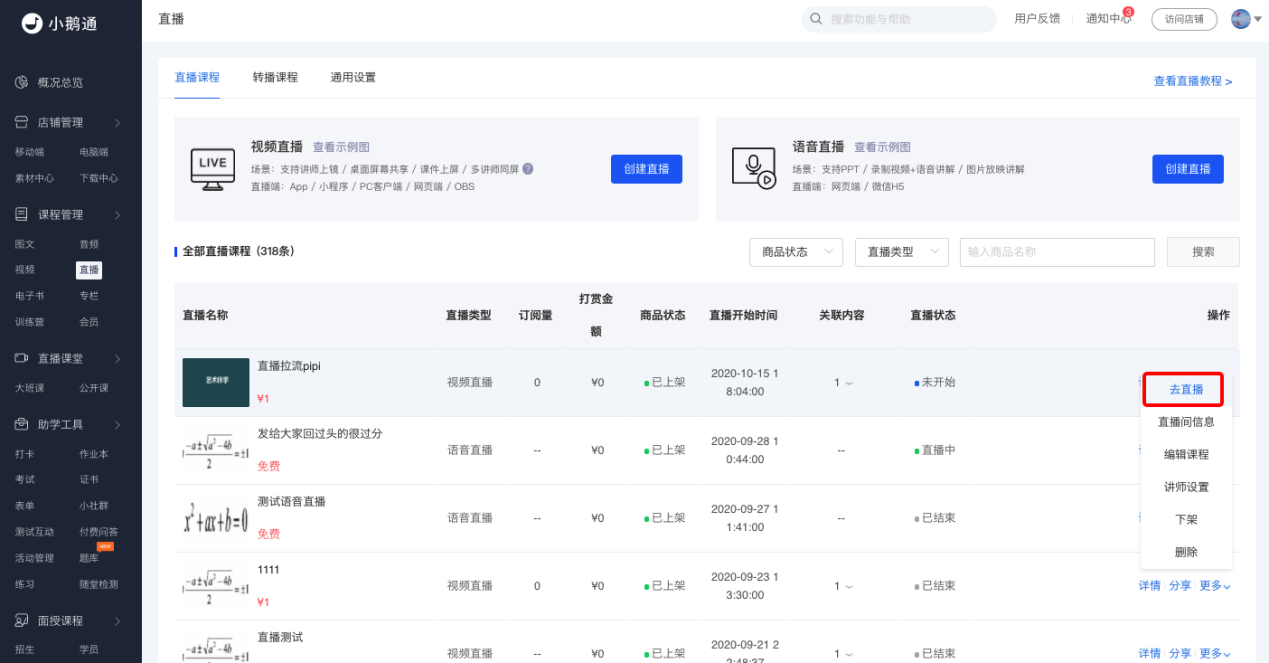Click 创建直播 button for 语音直播
The width and height of the screenshot is (1269, 663).
tap(1188, 169)
